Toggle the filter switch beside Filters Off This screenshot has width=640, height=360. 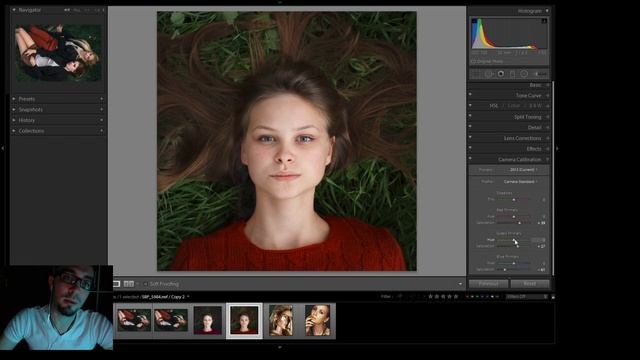[x=553, y=297]
